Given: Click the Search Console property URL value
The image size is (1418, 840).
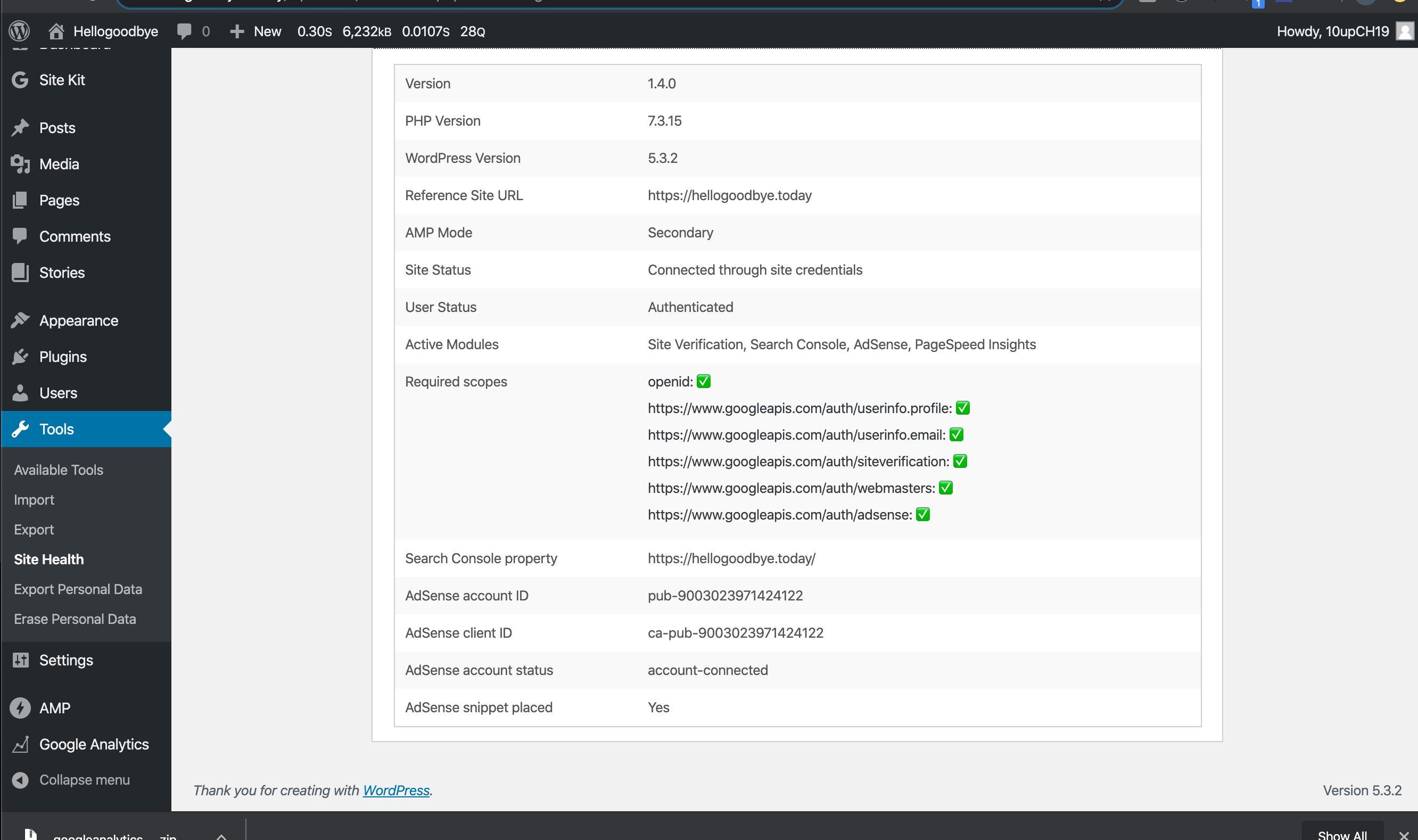Looking at the screenshot, I should [x=731, y=558].
